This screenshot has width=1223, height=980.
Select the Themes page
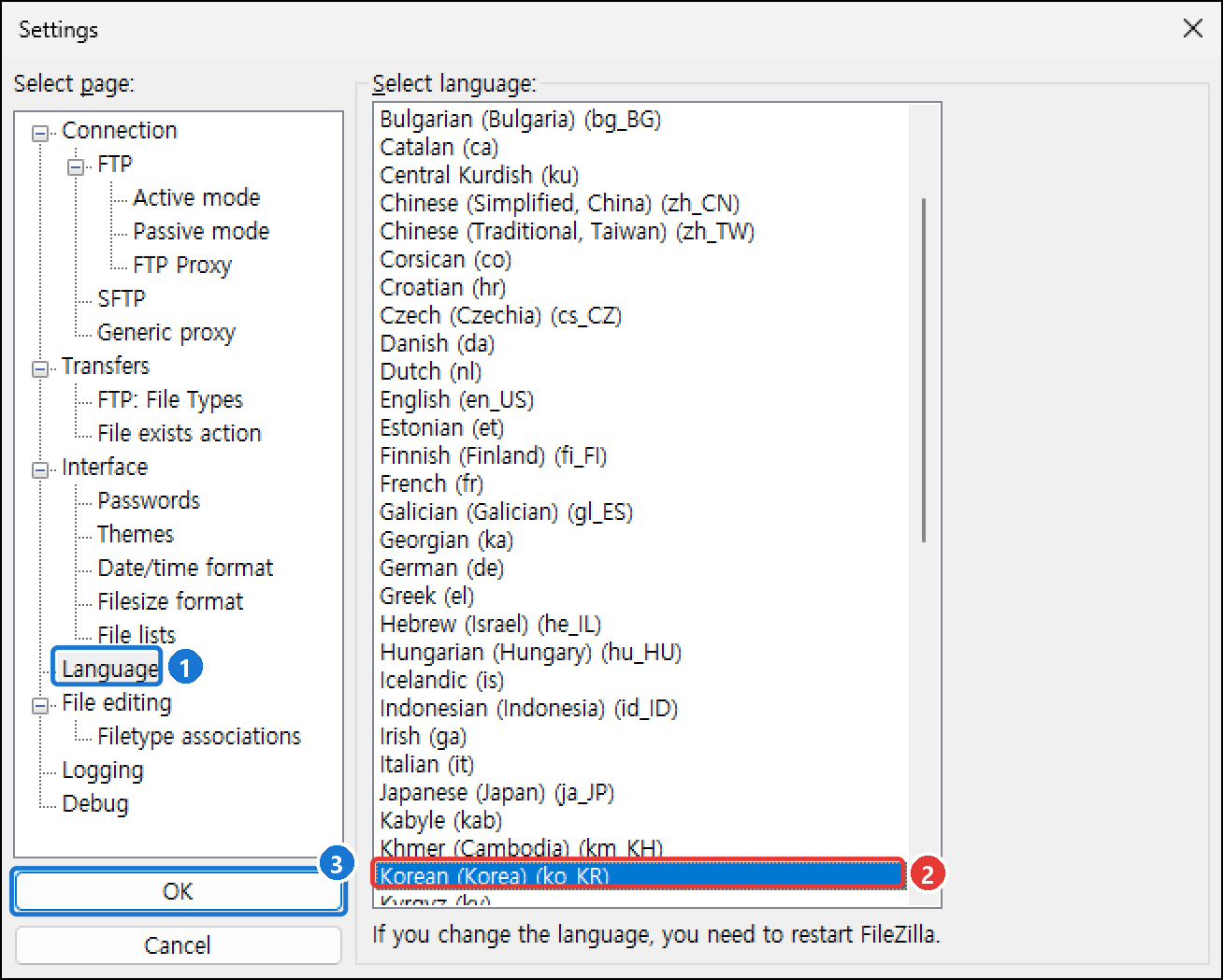pos(136,534)
